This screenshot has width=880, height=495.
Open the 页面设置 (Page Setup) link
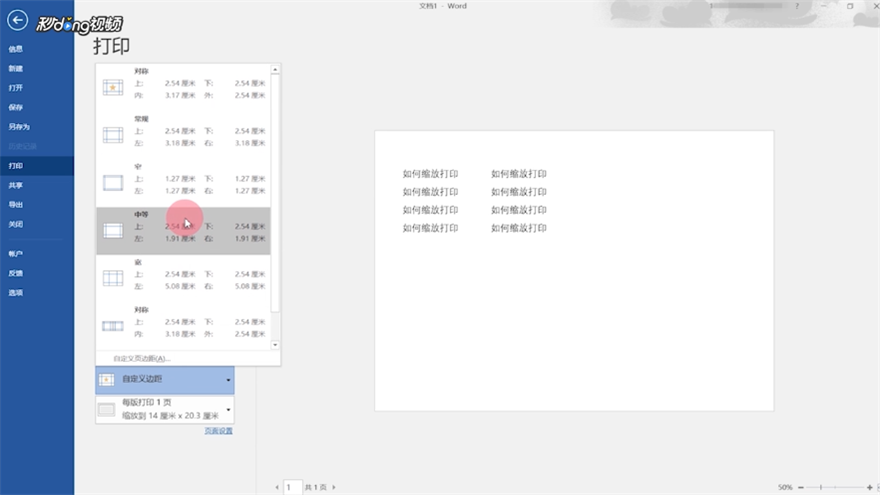[x=218, y=431]
